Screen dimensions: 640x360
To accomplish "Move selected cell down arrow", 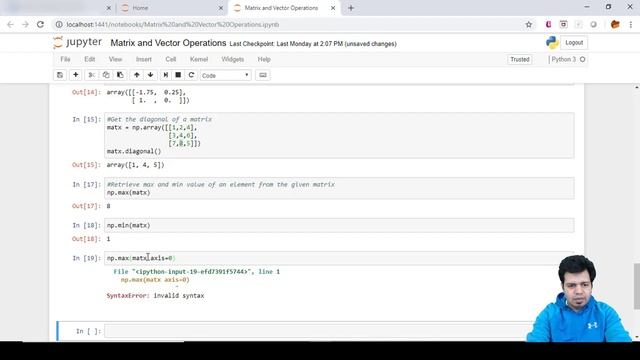I will 151,75.
